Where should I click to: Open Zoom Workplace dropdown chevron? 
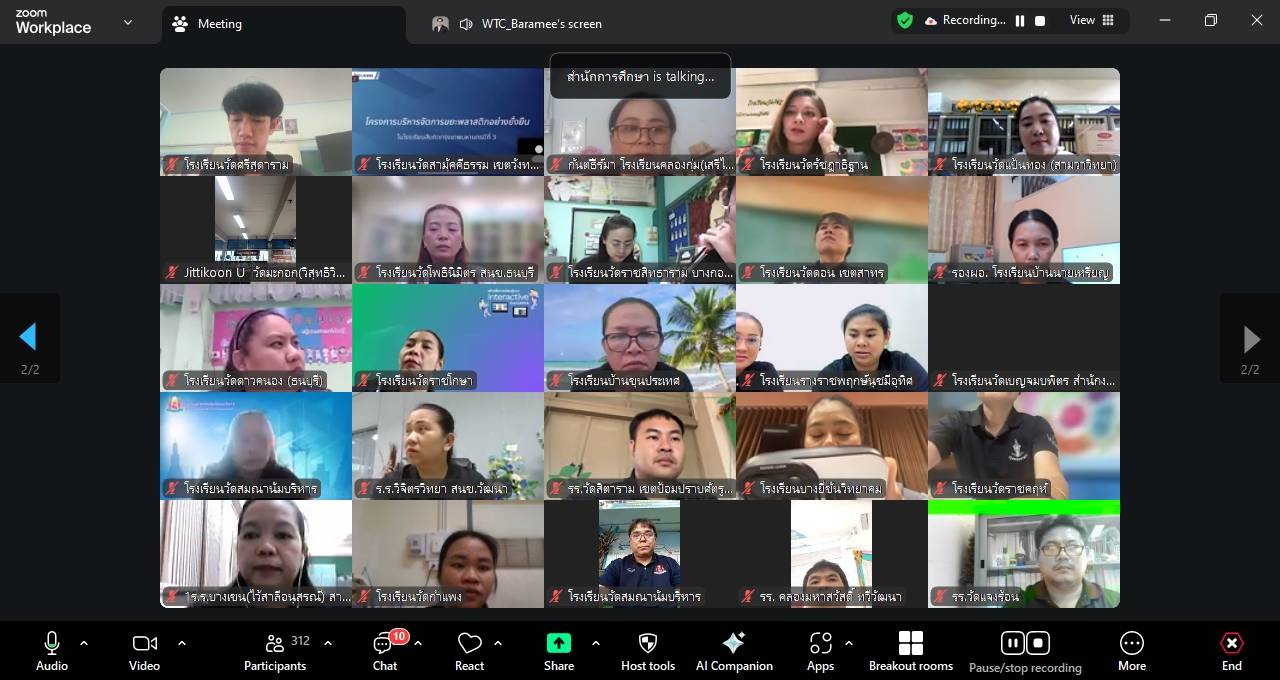pos(127,22)
